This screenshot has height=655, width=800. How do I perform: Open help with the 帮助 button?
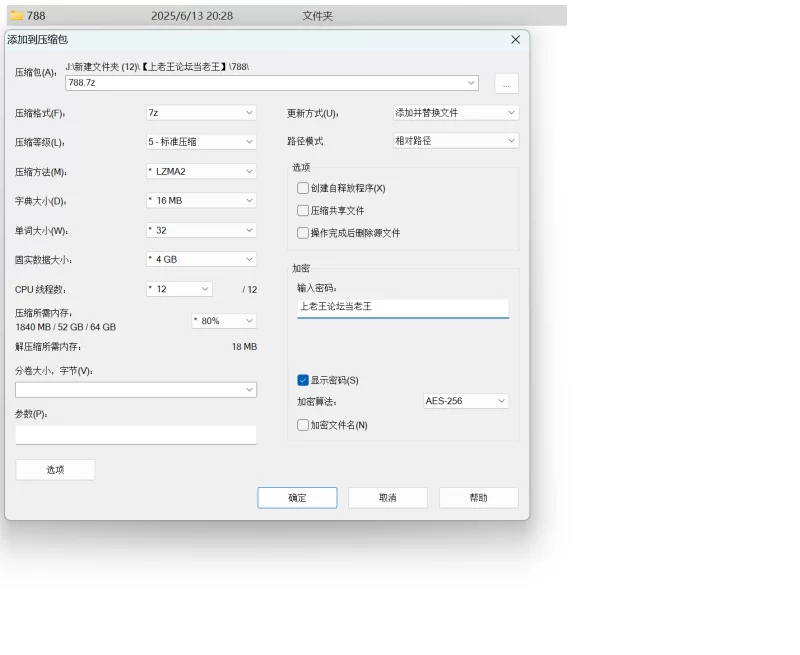(479, 498)
